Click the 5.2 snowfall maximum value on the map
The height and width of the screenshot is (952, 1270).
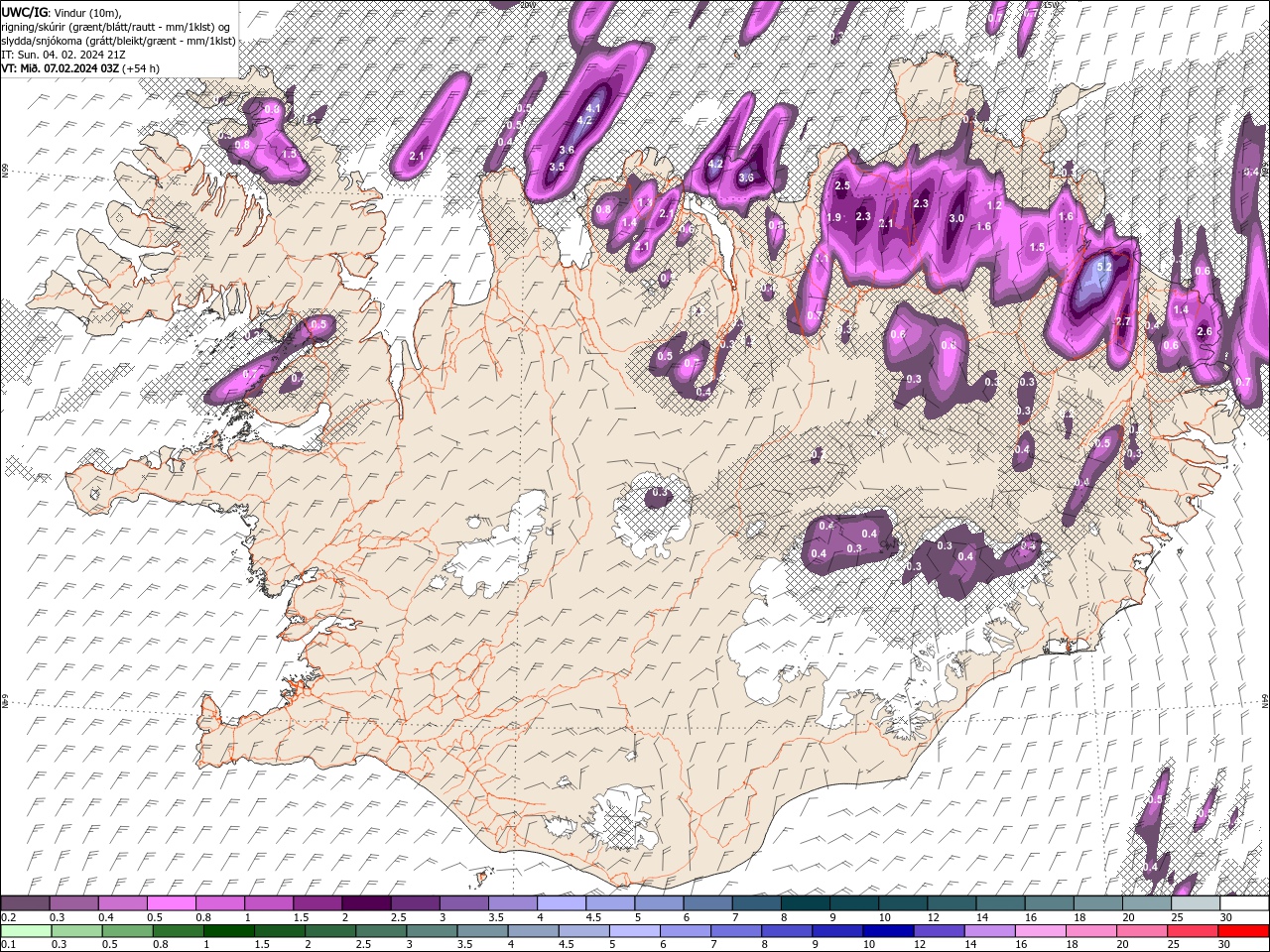tap(1103, 267)
